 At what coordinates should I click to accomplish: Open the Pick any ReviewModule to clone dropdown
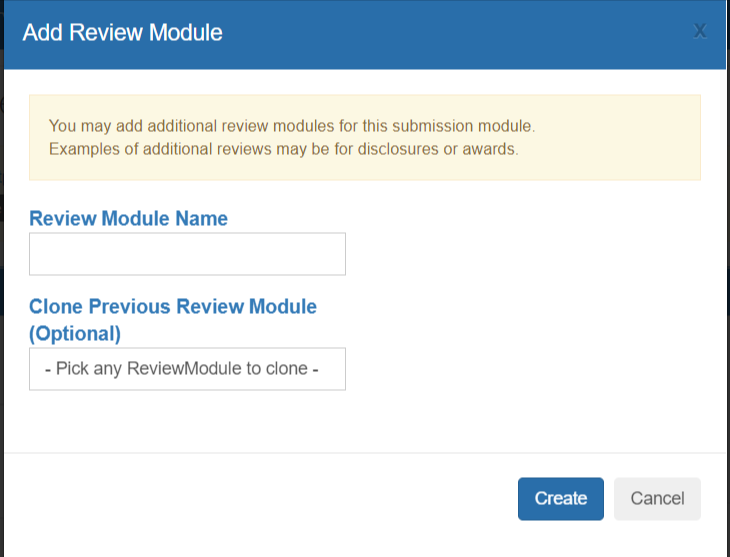point(187,369)
